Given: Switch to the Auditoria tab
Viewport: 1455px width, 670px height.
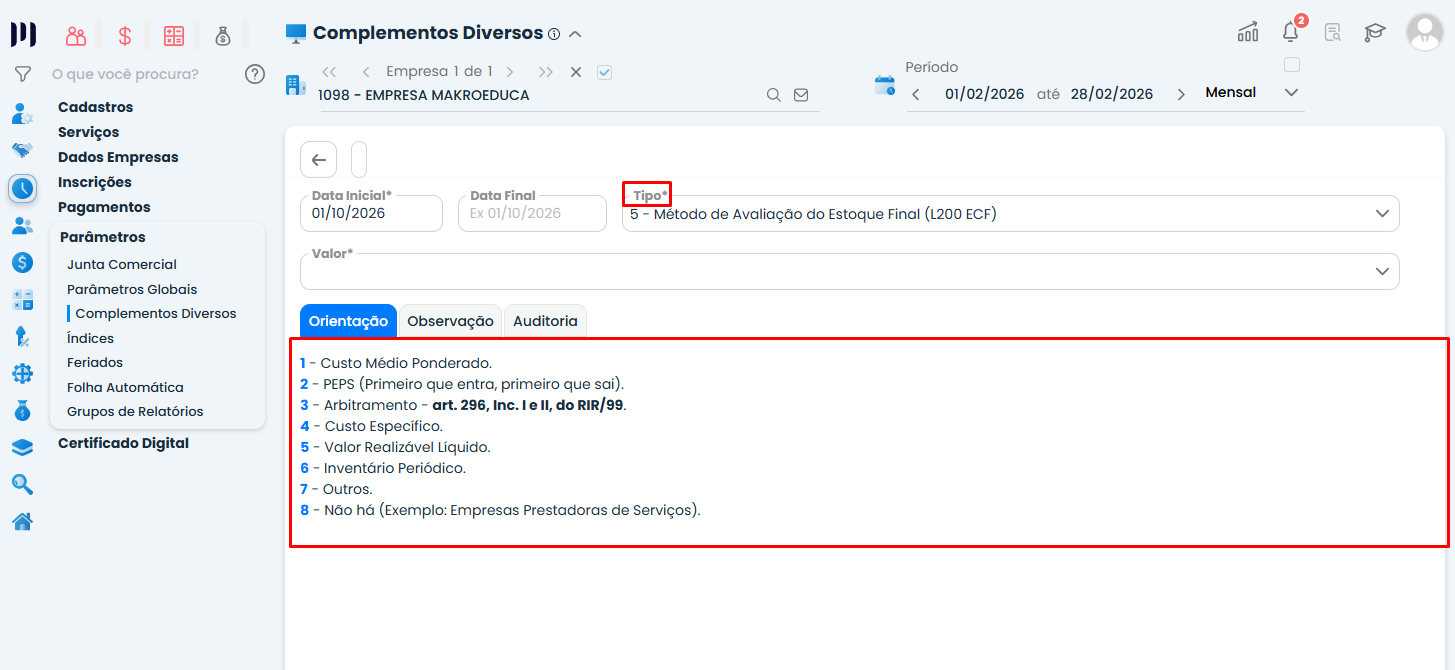Looking at the screenshot, I should click(545, 321).
